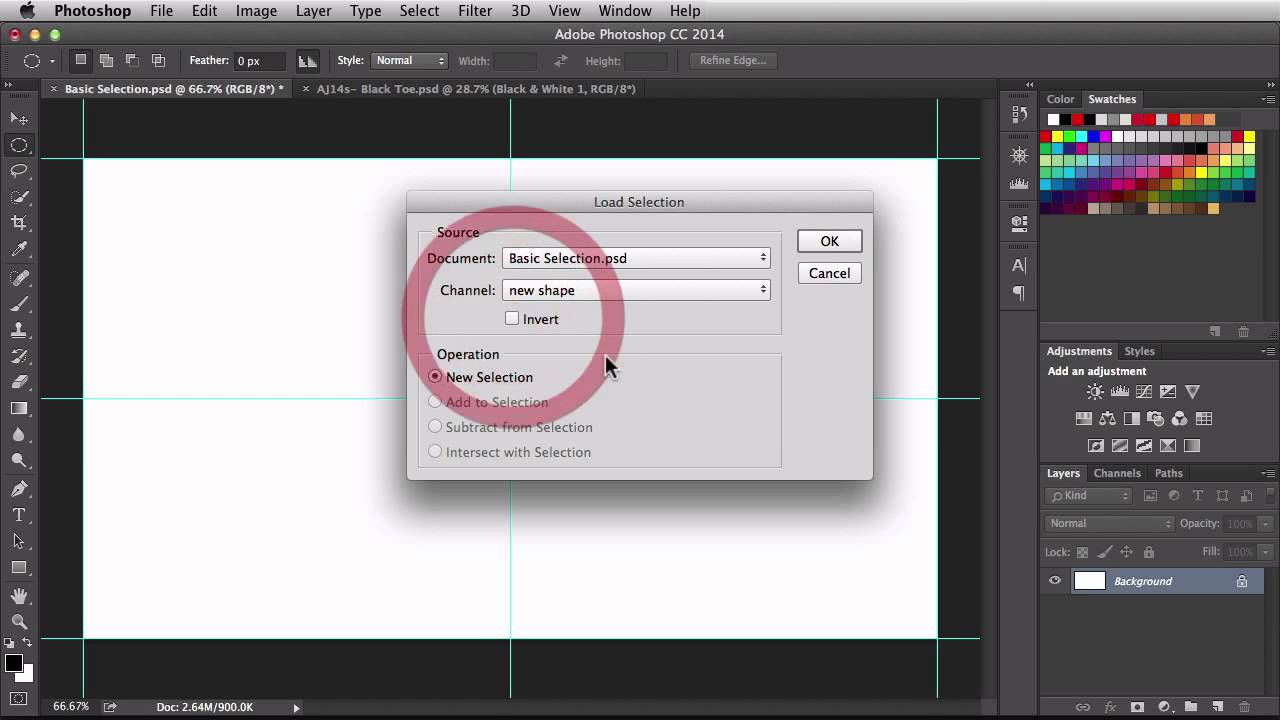Open the Apple menu

[x=27, y=11]
